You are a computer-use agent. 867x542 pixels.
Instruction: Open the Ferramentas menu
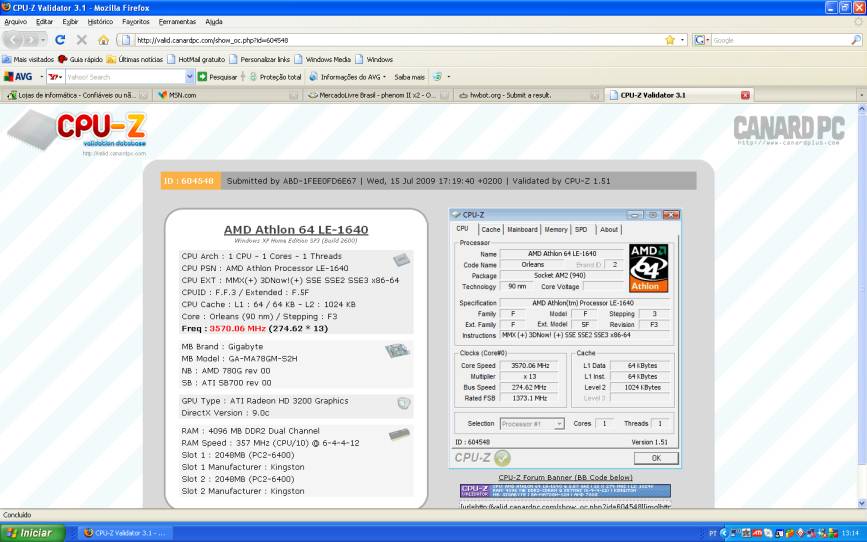(177, 22)
